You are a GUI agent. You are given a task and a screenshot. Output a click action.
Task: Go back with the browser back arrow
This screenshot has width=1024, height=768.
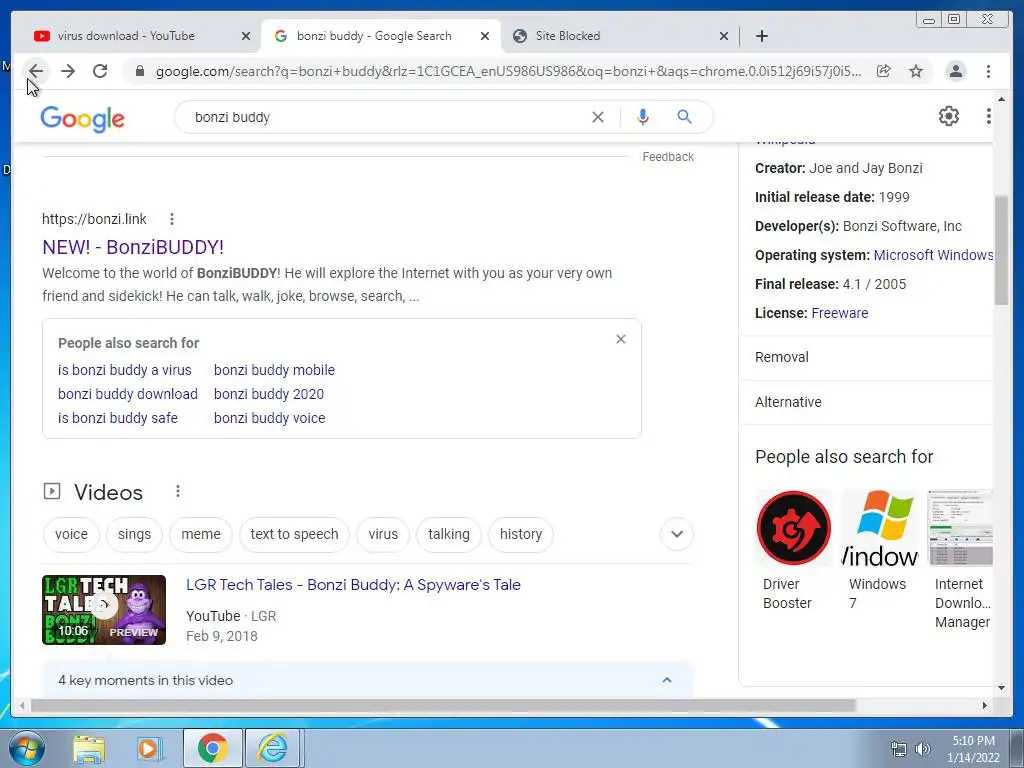click(x=36, y=71)
